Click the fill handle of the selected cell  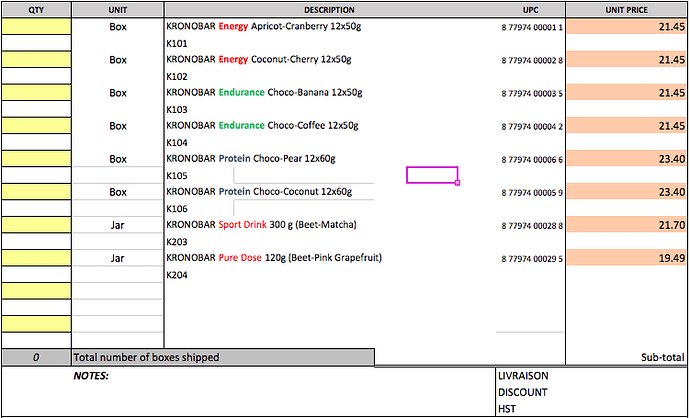pos(457,184)
